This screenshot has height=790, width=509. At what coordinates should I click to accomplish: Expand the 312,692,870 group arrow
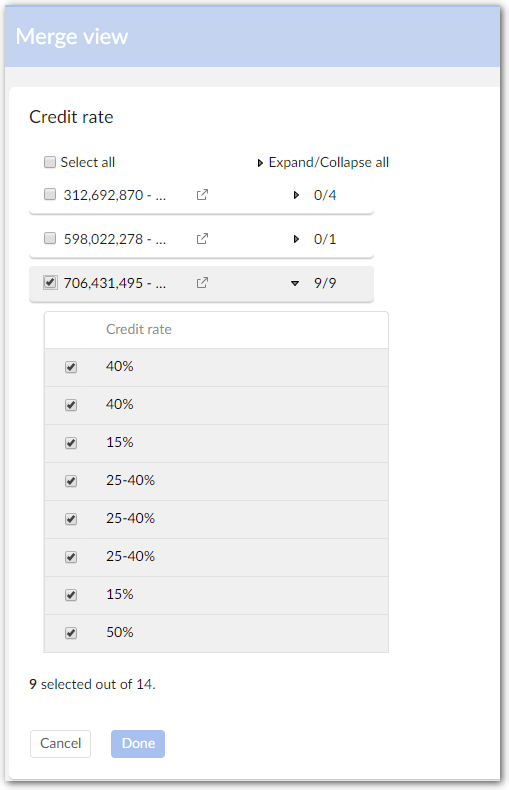coord(296,195)
